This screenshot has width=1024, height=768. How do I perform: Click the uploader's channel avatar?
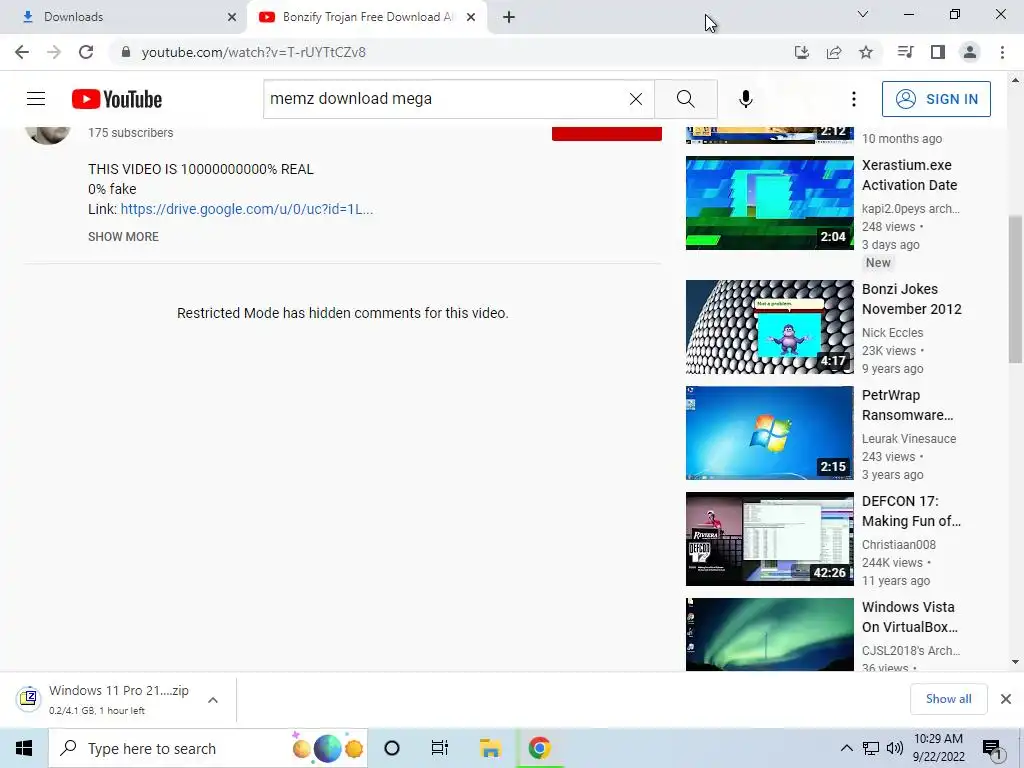(48, 133)
